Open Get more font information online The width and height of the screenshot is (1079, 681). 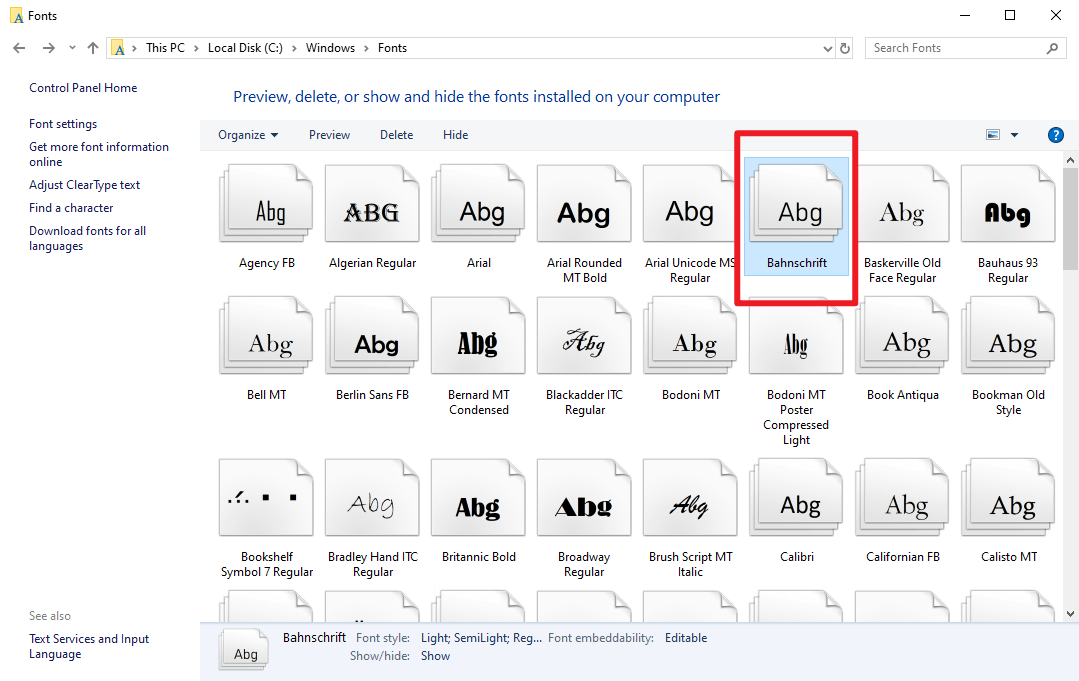tap(98, 154)
